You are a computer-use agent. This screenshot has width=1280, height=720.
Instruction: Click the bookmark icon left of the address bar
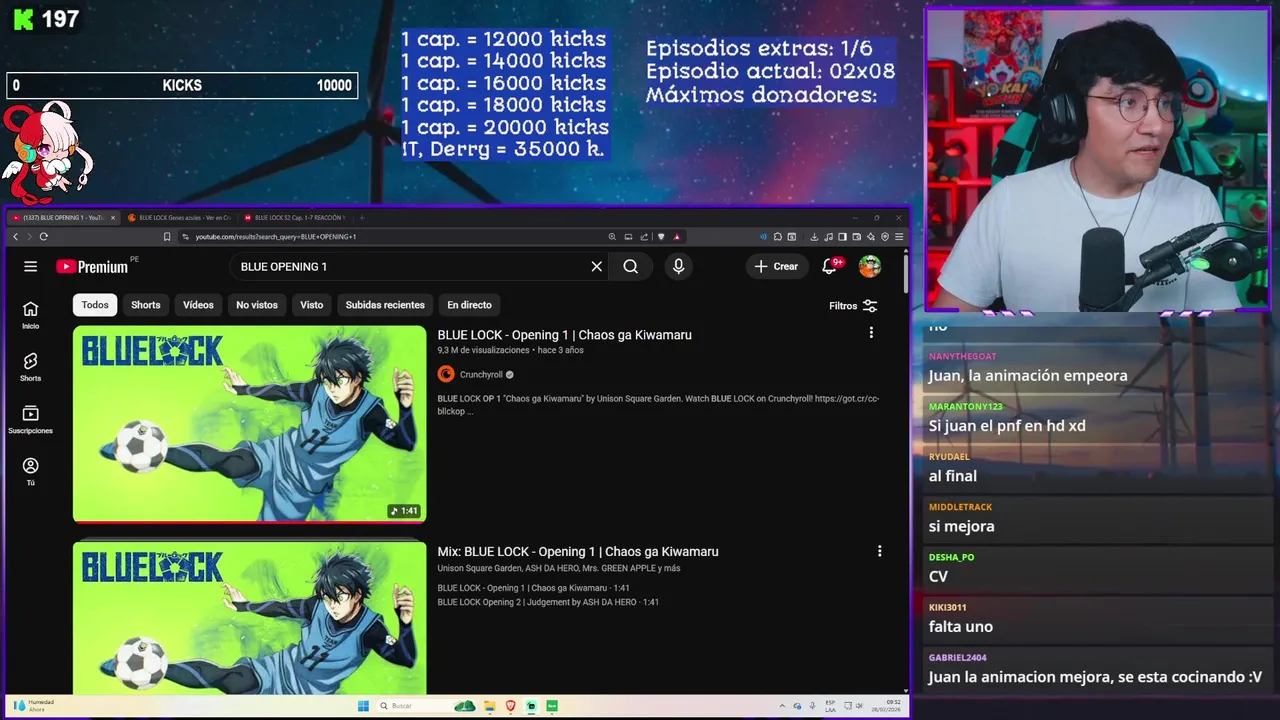pyautogui.click(x=167, y=237)
